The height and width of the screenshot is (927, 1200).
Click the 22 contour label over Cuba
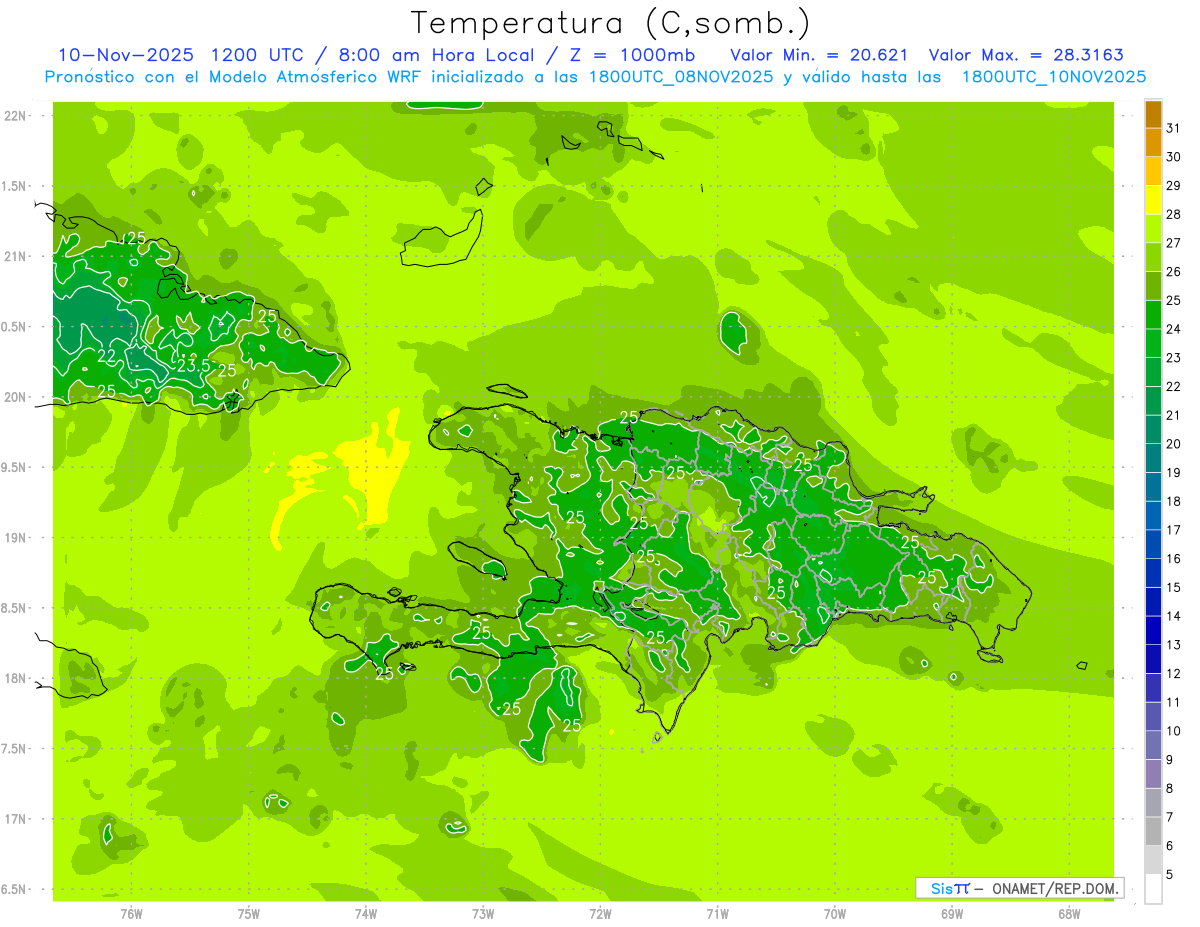(x=106, y=356)
